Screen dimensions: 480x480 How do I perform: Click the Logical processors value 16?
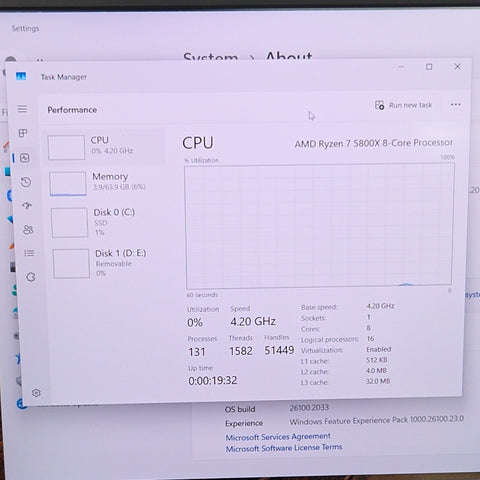pyautogui.click(x=370, y=338)
